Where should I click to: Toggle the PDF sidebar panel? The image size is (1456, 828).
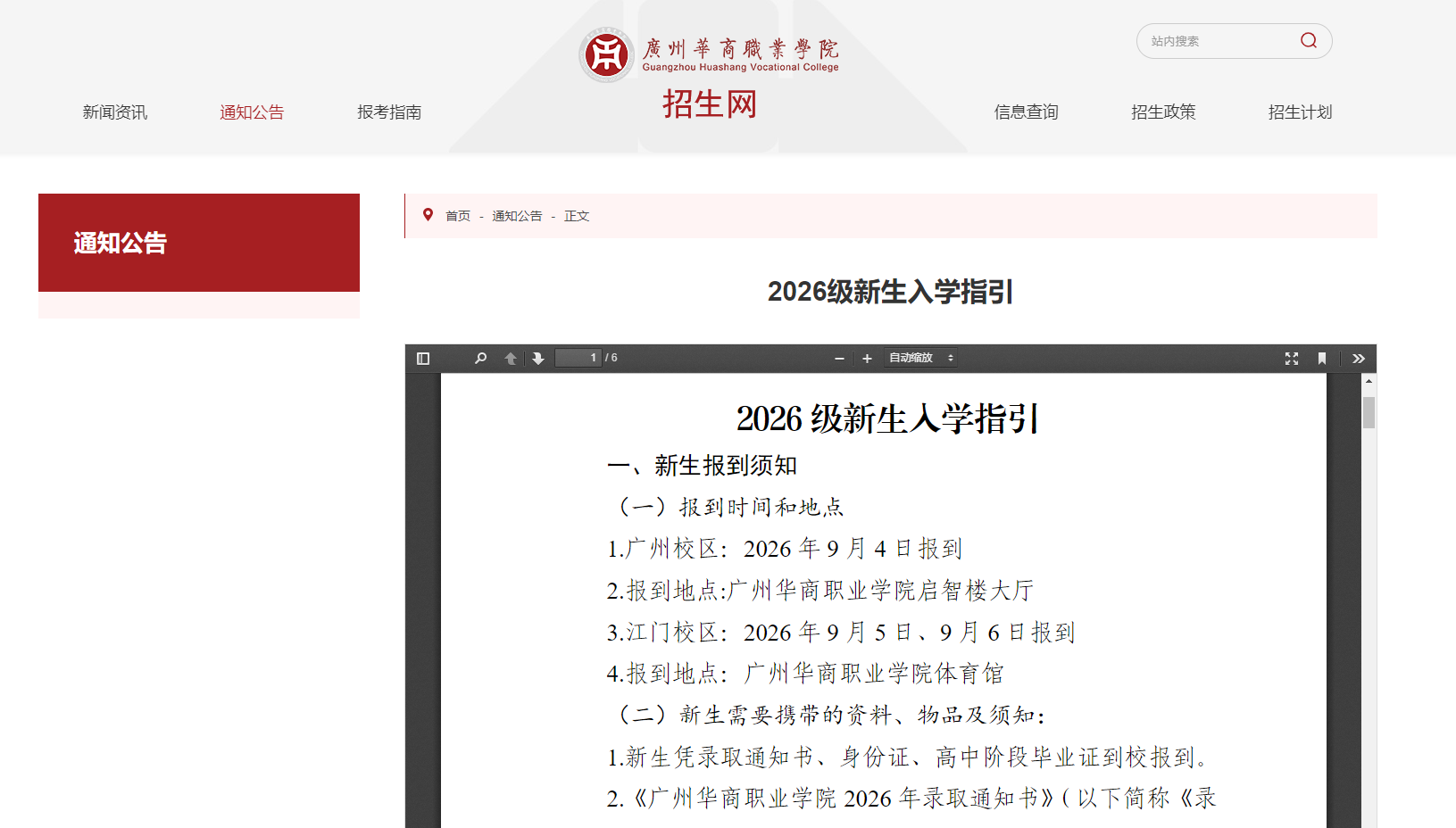coord(423,358)
